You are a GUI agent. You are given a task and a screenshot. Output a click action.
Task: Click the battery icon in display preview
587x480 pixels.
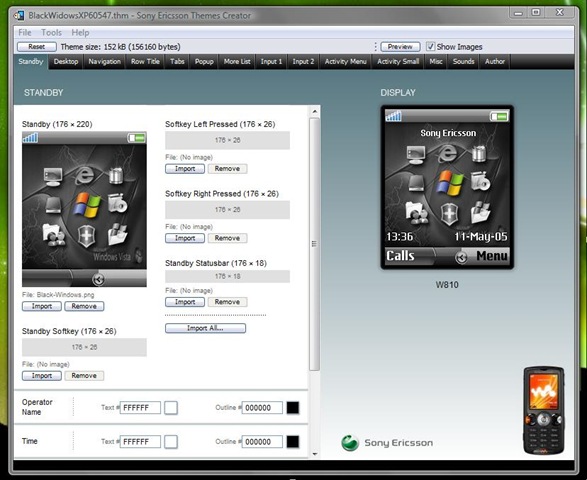(x=499, y=116)
